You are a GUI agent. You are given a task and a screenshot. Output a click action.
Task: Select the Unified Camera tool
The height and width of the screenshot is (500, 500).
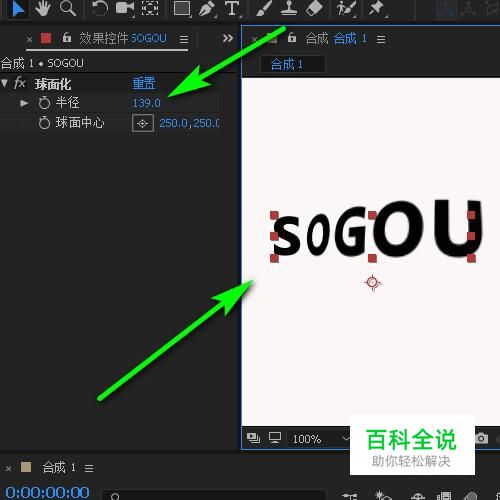(x=124, y=8)
